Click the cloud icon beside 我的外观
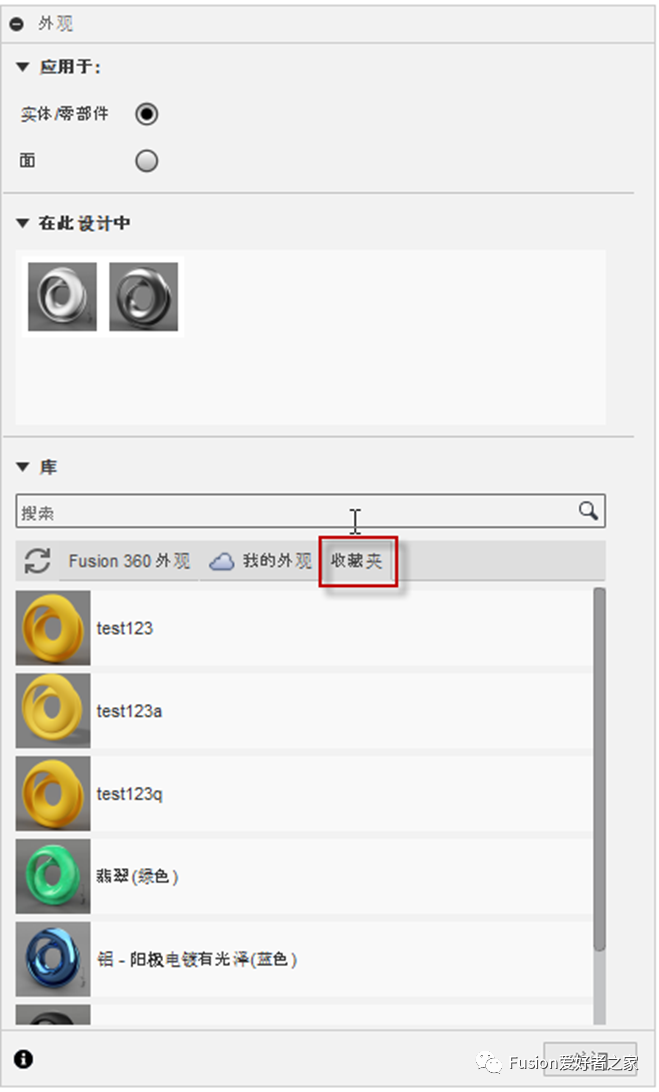Image resolution: width=659 pixels, height=1092 pixels. tap(222, 561)
